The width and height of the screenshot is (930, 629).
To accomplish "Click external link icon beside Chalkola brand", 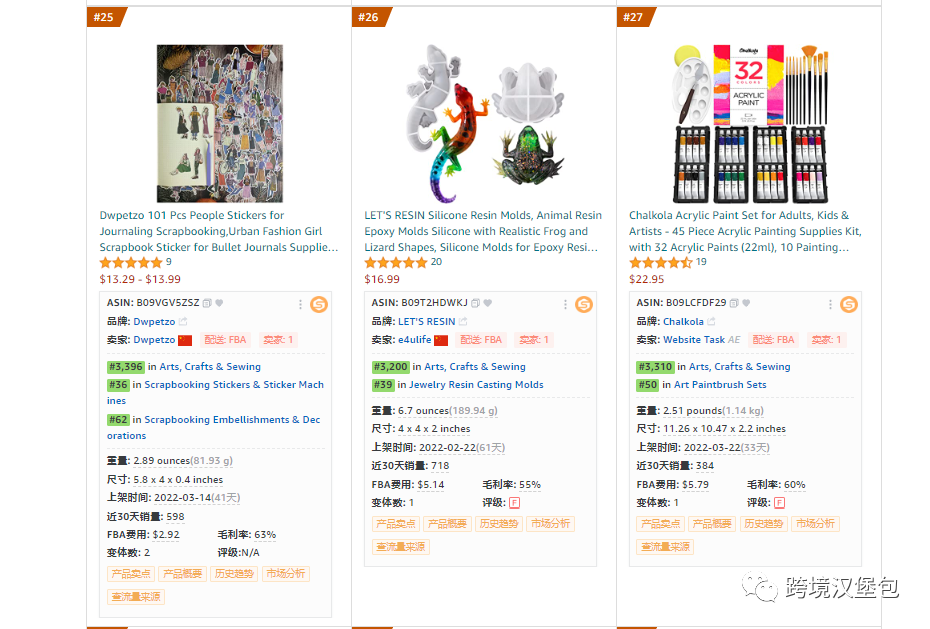I will pyautogui.click(x=711, y=321).
